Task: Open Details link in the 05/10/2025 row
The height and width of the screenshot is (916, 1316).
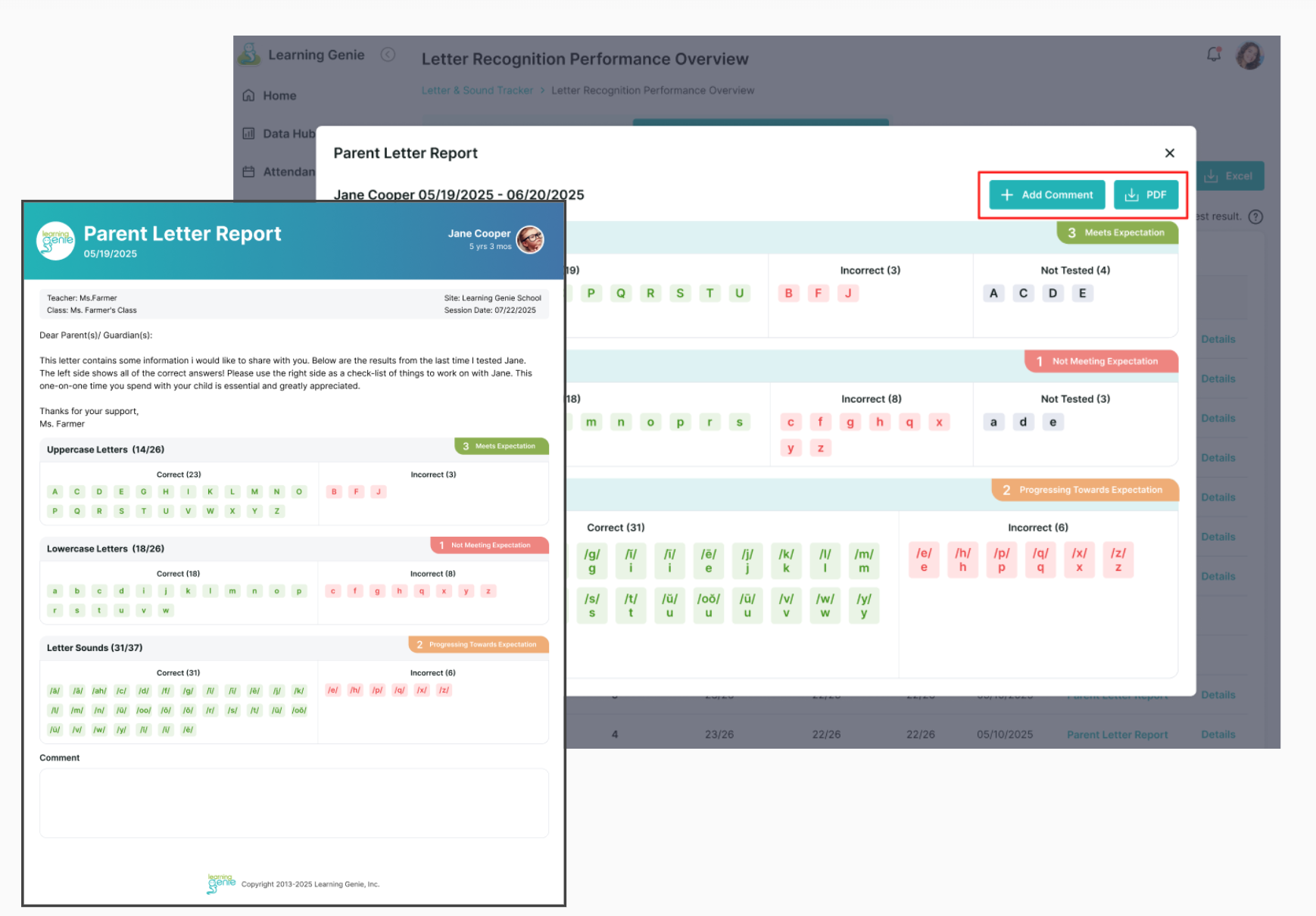Action: (x=1218, y=734)
